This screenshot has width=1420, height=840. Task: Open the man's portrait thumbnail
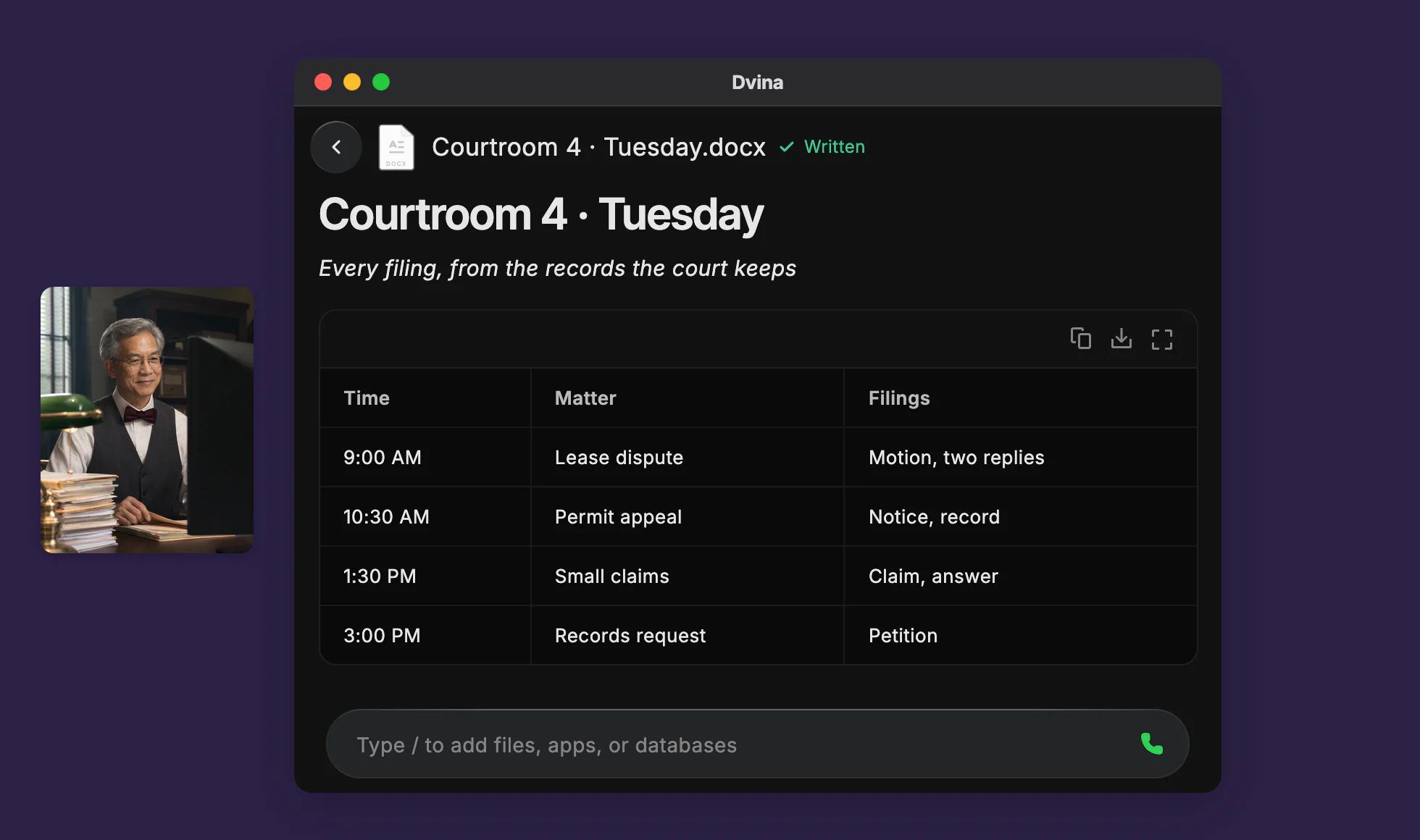click(x=147, y=420)
